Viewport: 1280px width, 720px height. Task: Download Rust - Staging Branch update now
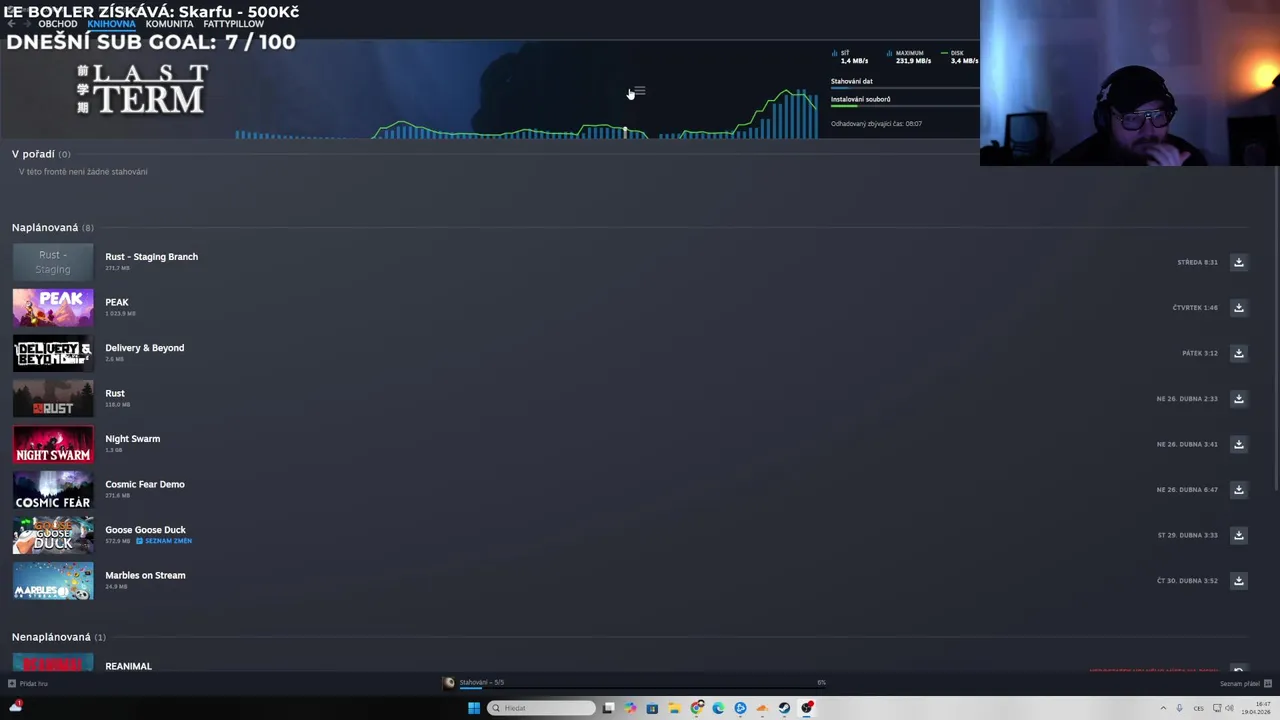click(1238, 262)
